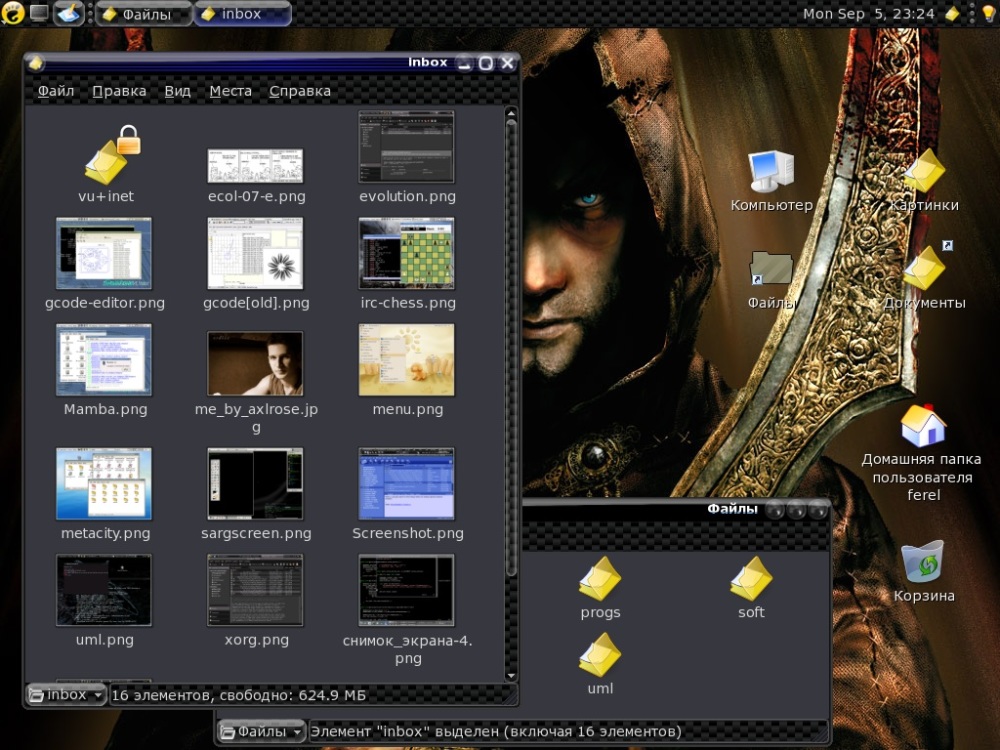Switch to inbox taskbar window button

coord(242,13)
